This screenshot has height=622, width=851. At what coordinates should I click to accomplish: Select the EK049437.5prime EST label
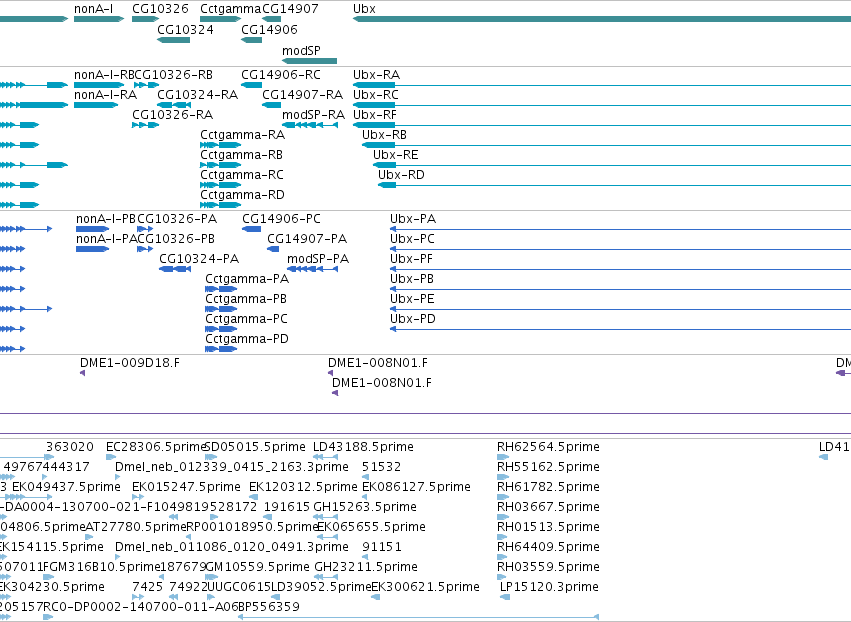point(66,487)
